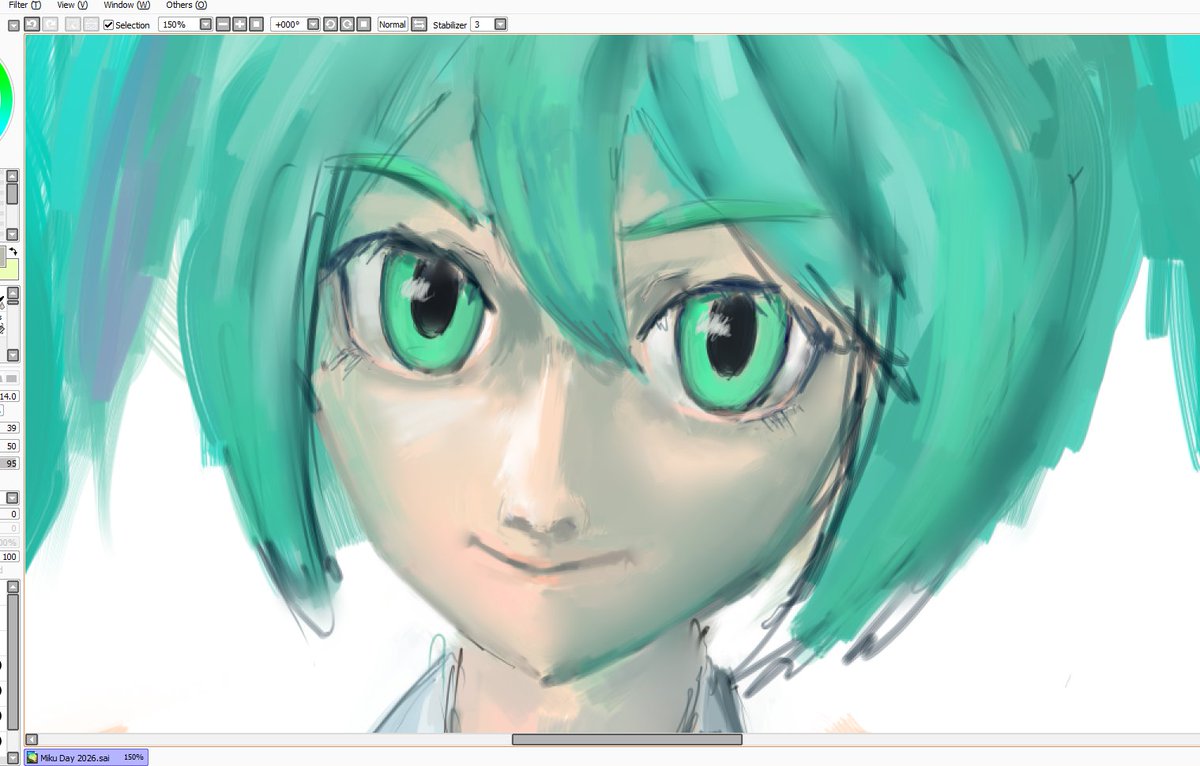
Task: Open the Filter menu
Action: pyautogui.click(x=24, y=5)
